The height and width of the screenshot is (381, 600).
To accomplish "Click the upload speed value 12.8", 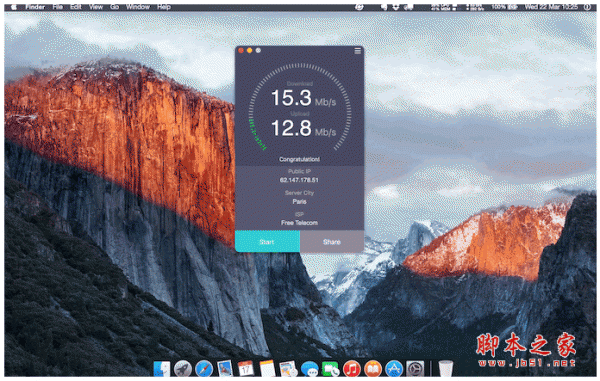I will [x=292, y=128].
